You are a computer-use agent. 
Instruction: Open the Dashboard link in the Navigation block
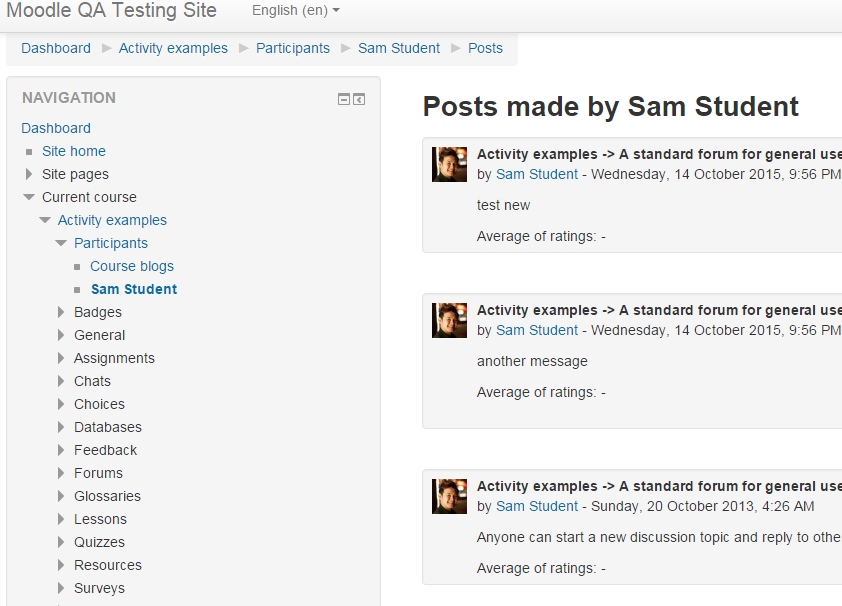(56, 128)
